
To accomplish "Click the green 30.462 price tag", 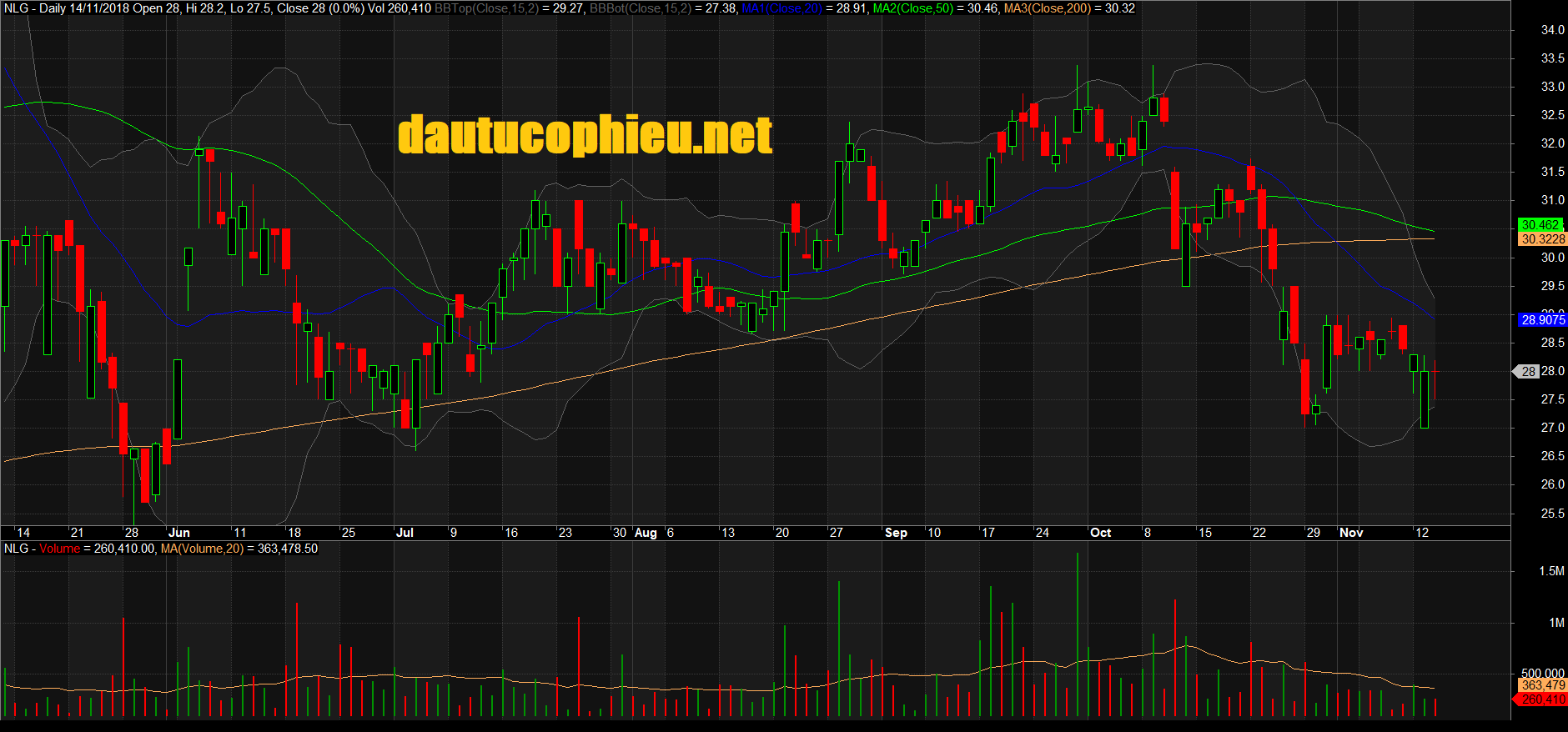I will (1540, 225).
